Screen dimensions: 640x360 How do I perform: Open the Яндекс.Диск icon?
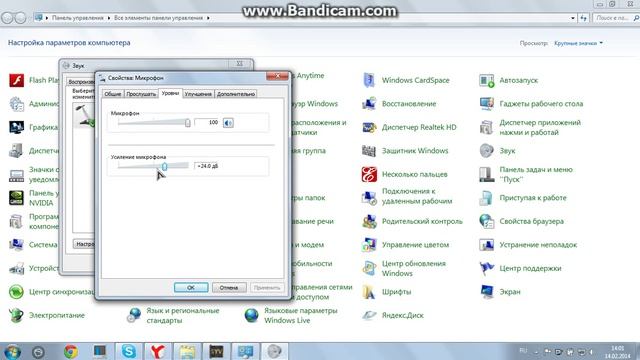(x=369, y=315)
